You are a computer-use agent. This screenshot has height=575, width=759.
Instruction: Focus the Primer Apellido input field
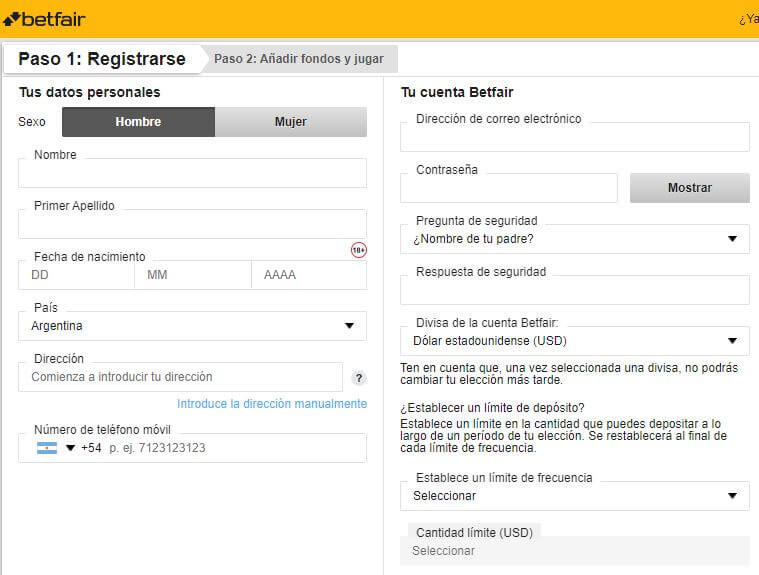(x=192, y=224)
